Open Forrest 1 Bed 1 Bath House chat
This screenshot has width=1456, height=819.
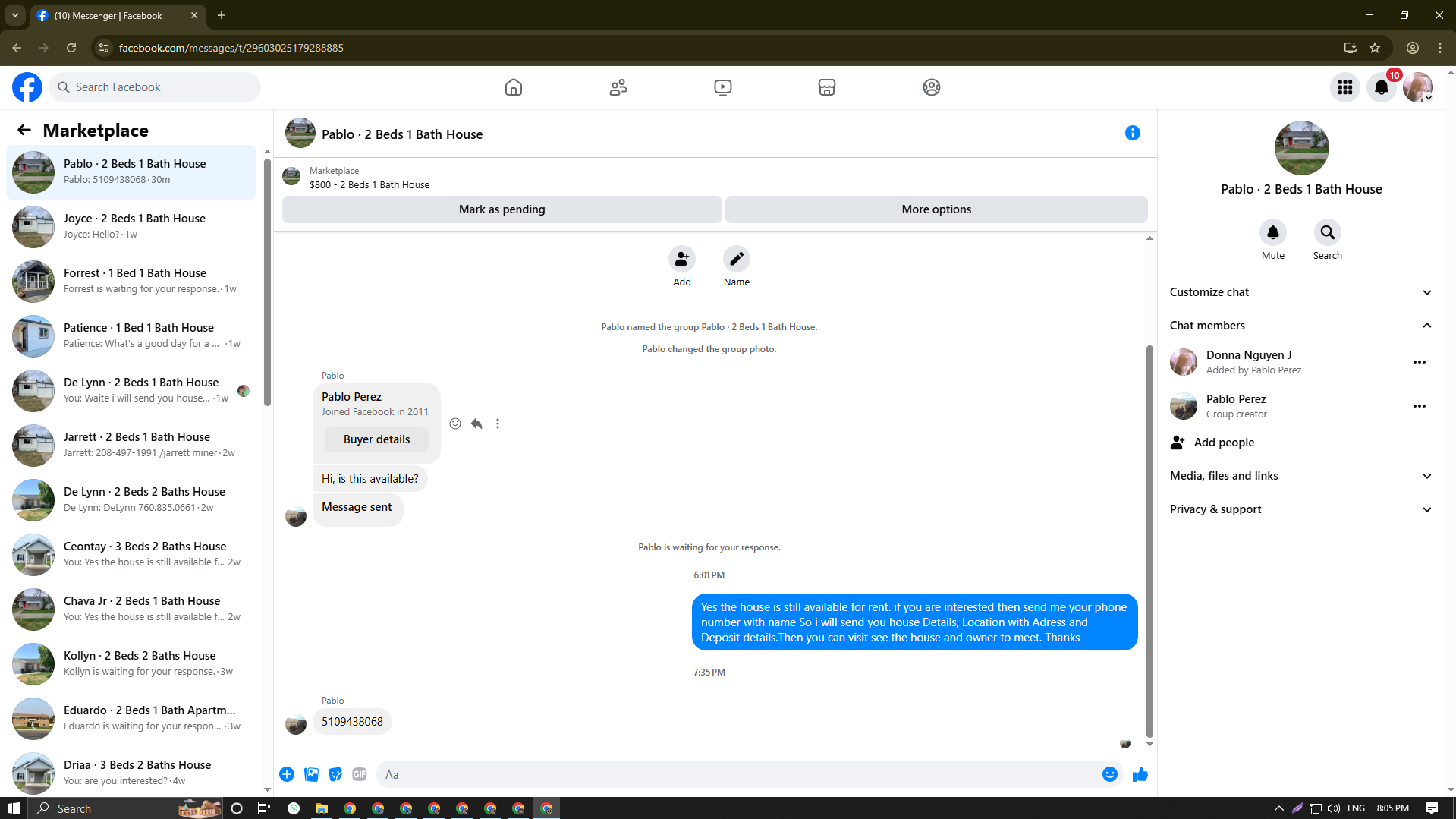pyautogui.click(x=131, y=281)
